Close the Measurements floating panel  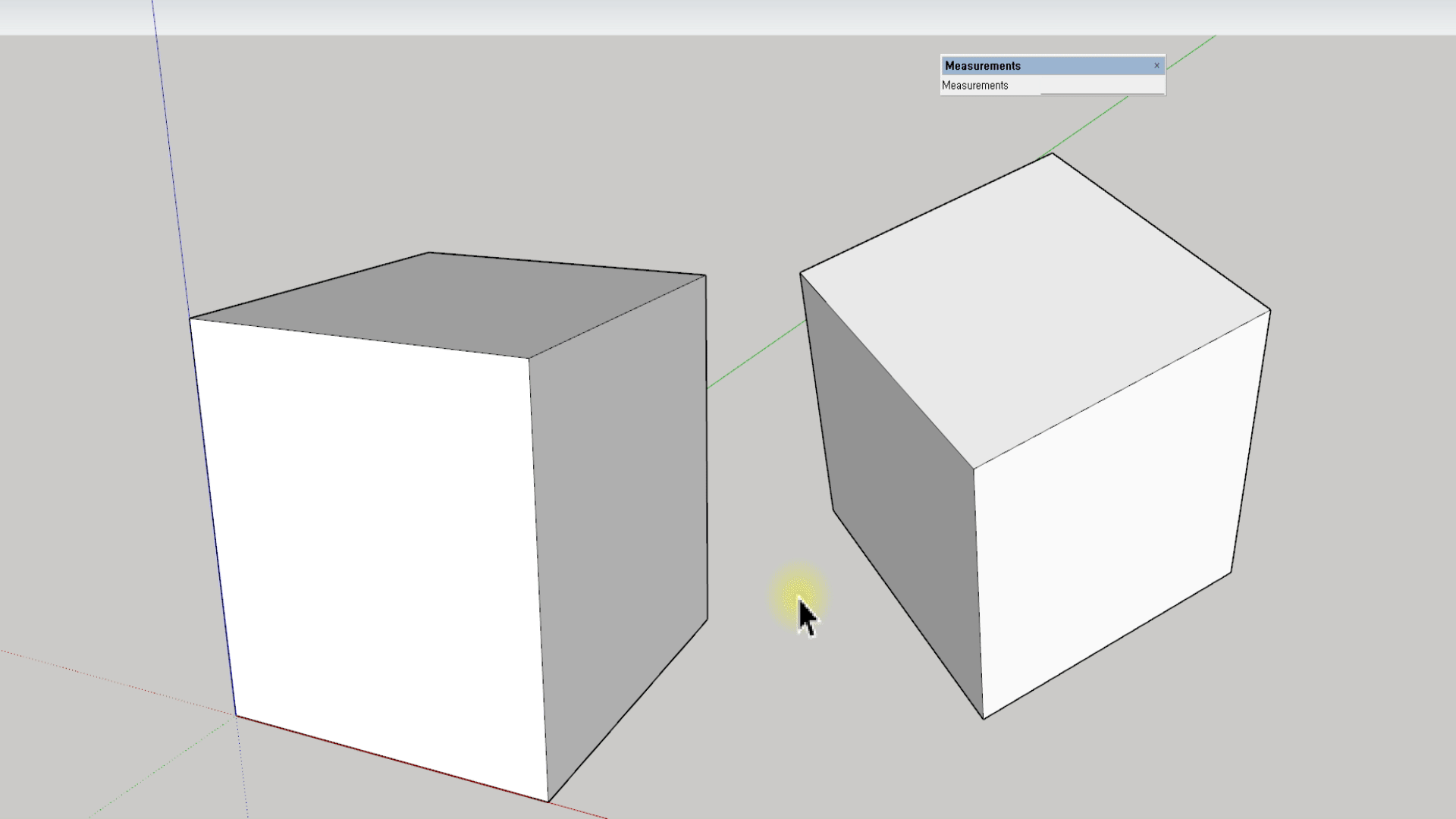coord(1156,66)
